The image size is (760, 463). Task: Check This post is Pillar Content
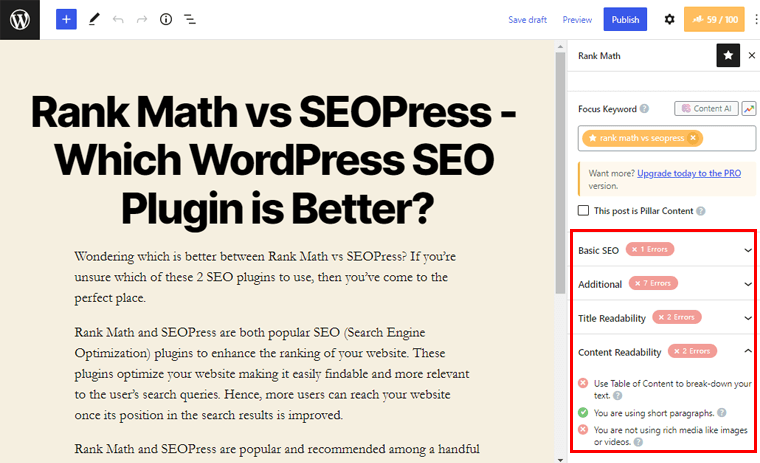584,210
